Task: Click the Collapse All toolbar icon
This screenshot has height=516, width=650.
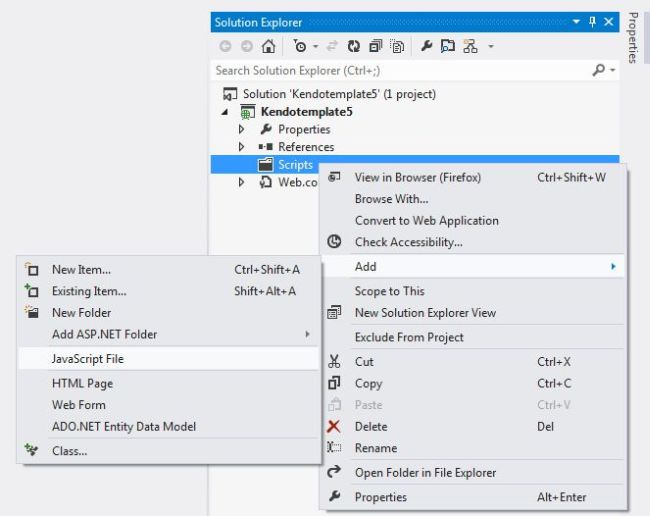Action: [x=376, y=46]
